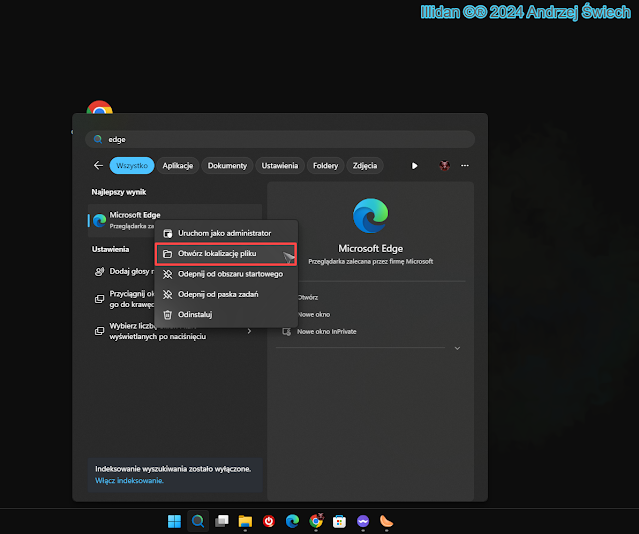This screenshot has width=639, height=534.
Task: Click the Przyciągnij okno settings icon
Action: [x=99, y=299]
